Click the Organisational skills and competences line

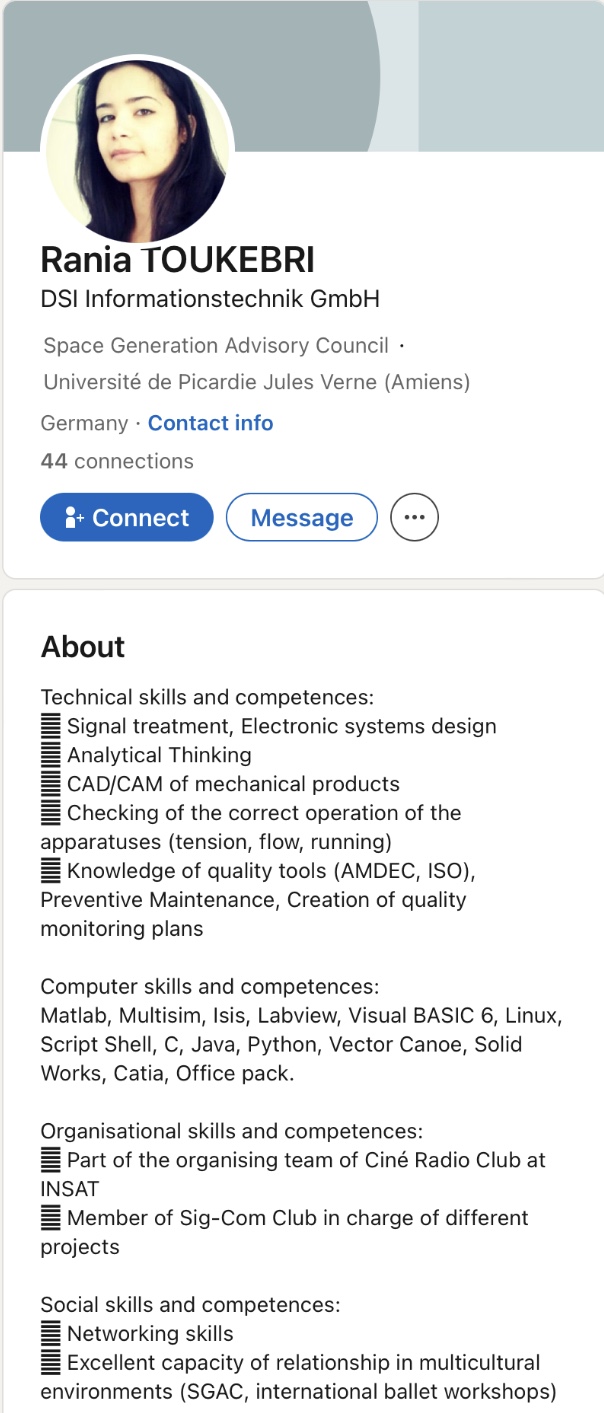(232, 1132)
